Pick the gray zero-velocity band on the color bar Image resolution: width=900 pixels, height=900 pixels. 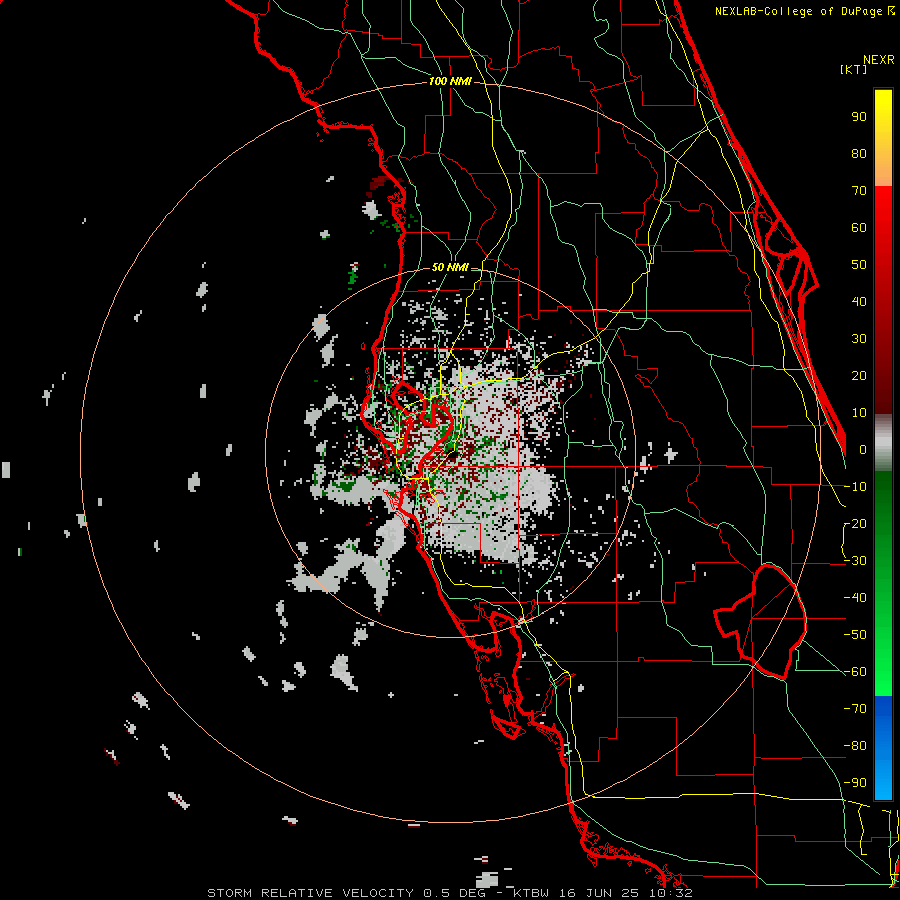[883, 443]
